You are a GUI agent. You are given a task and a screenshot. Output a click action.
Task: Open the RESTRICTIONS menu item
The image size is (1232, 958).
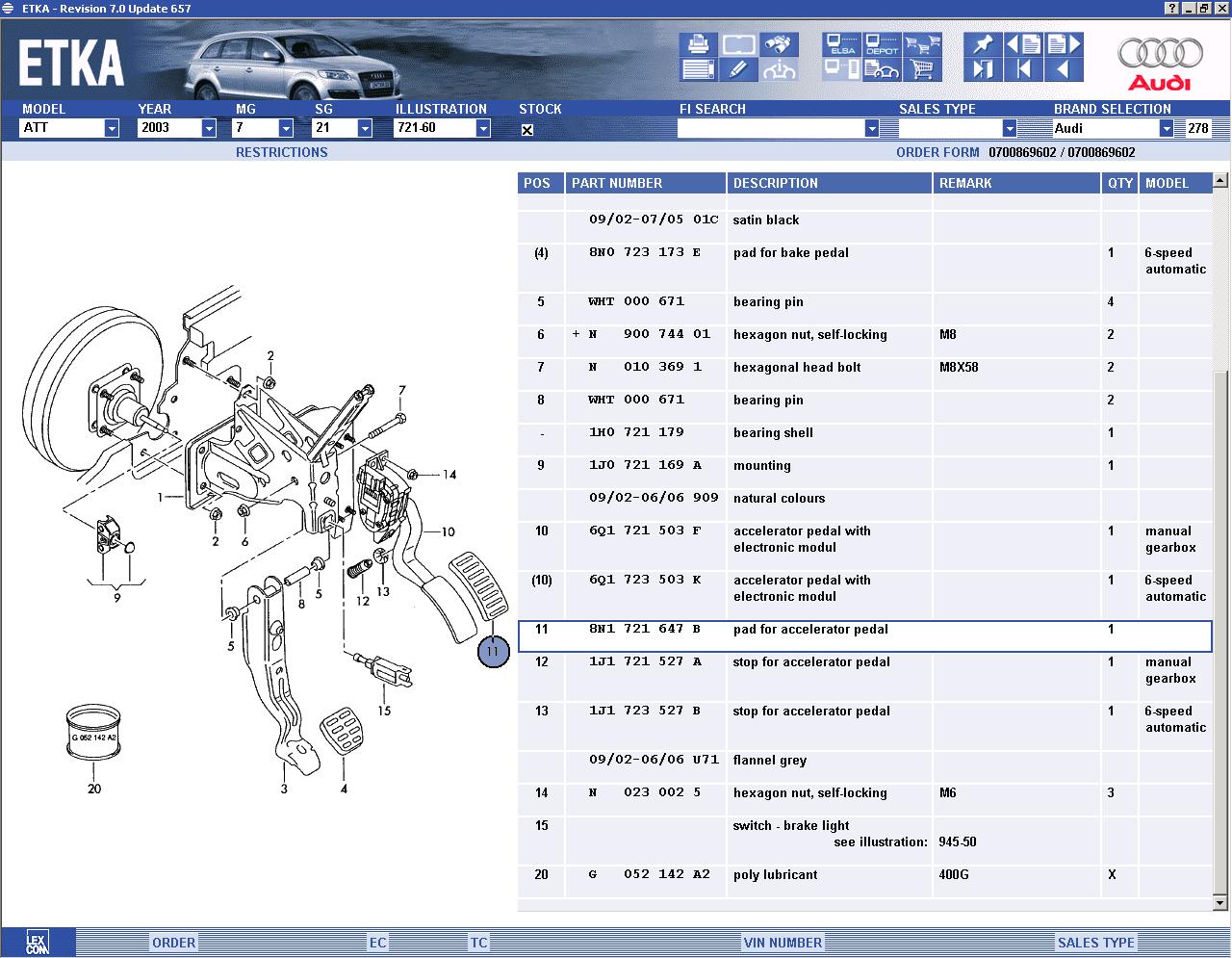(281, 152)
